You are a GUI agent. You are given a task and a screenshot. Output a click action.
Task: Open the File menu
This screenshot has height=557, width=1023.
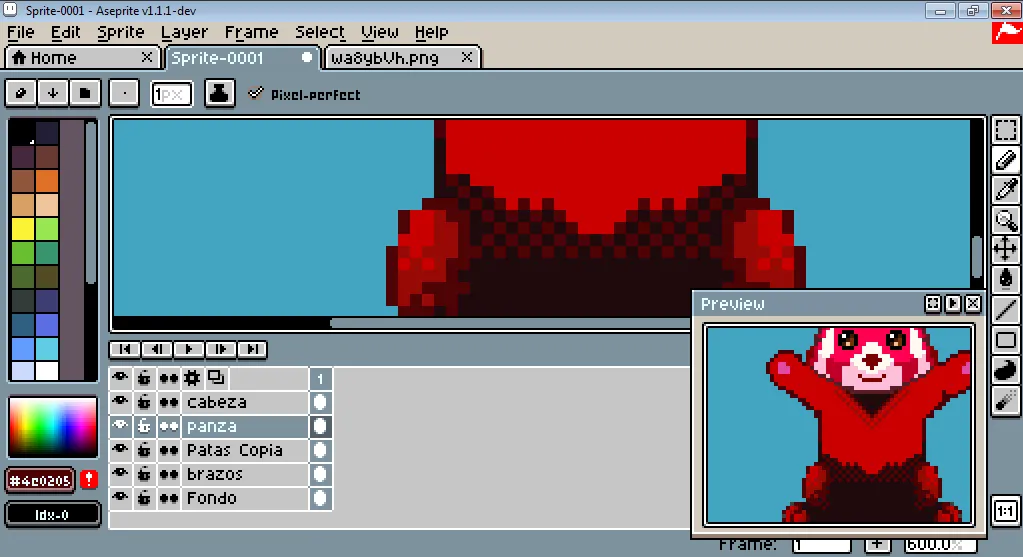20,32
